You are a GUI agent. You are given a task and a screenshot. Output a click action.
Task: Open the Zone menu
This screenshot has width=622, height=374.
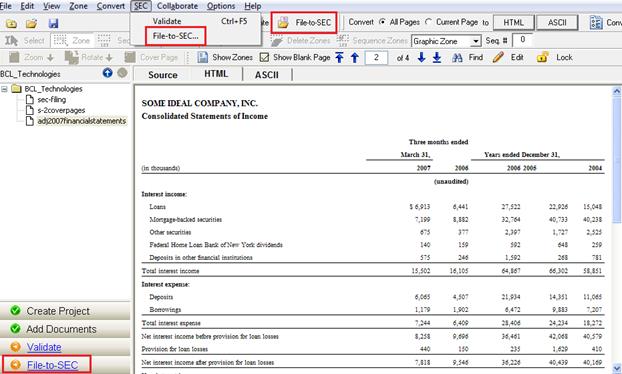click(x=78, y=6)
